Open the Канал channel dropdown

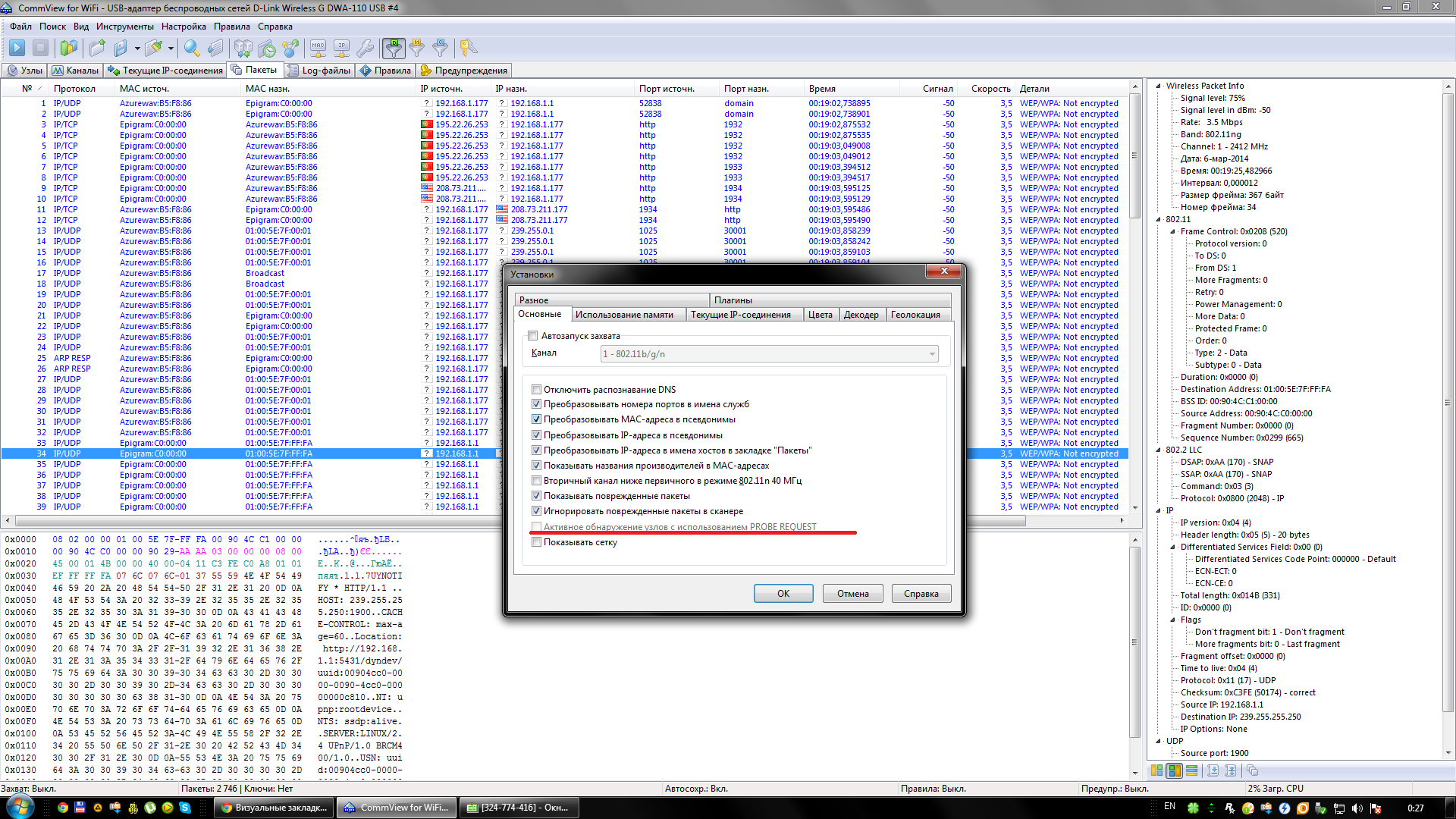931,354
